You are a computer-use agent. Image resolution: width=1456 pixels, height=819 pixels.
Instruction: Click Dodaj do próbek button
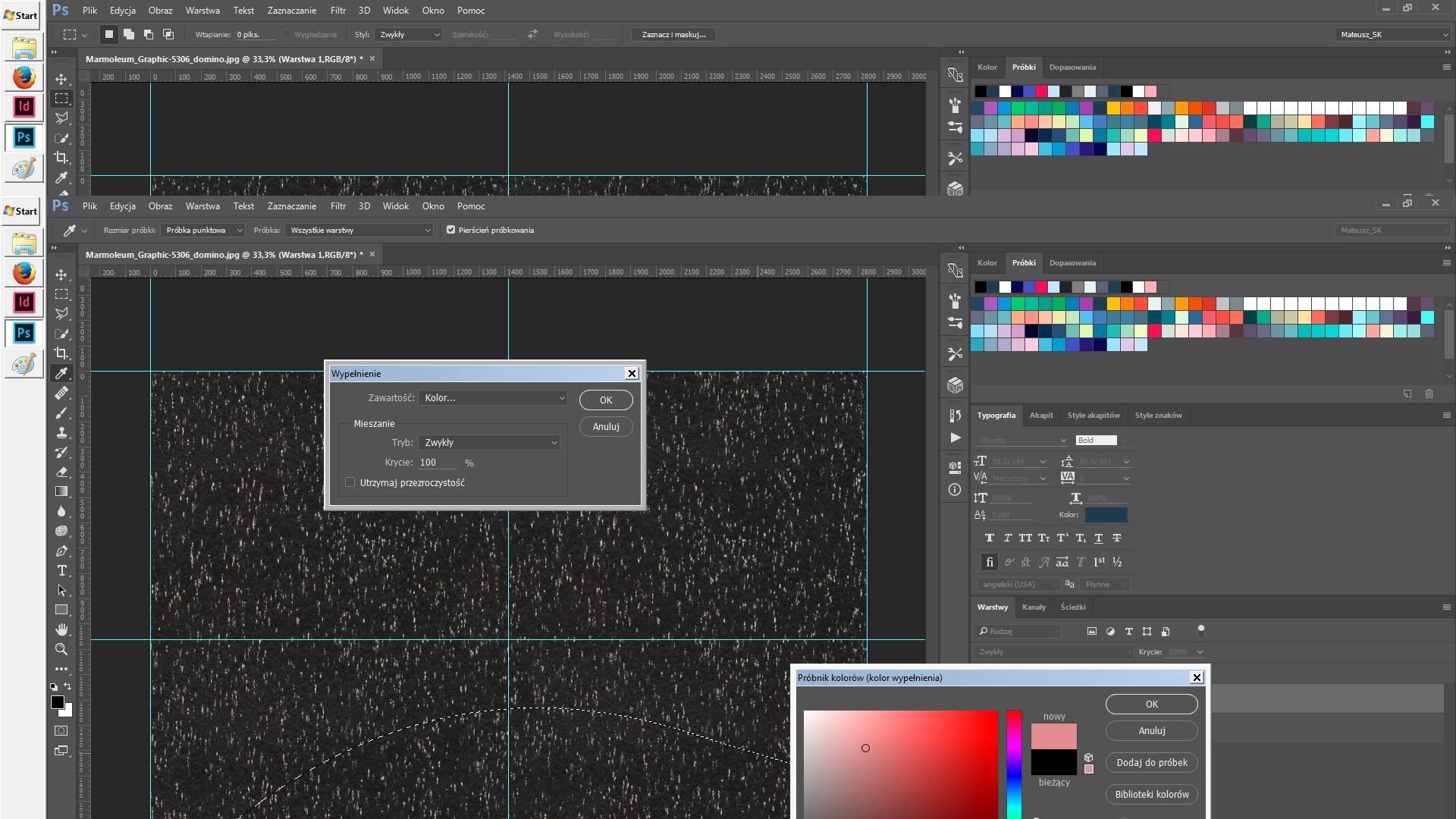pyautogui.click(x=1151, y=763)
